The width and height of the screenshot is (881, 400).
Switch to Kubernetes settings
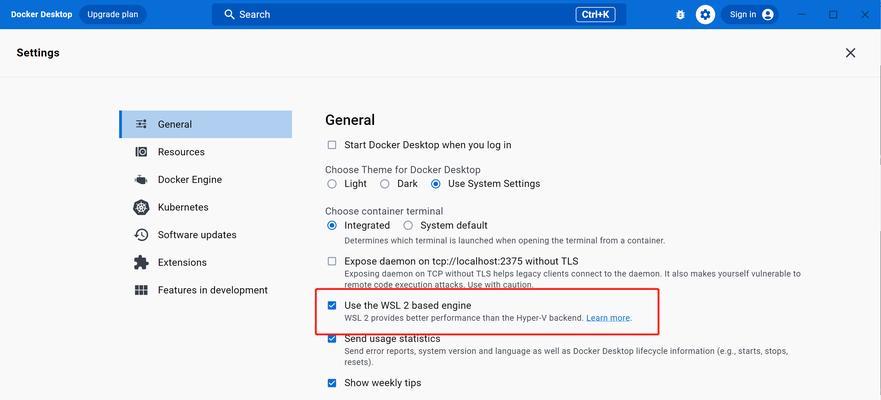click(x=206, y=207)
